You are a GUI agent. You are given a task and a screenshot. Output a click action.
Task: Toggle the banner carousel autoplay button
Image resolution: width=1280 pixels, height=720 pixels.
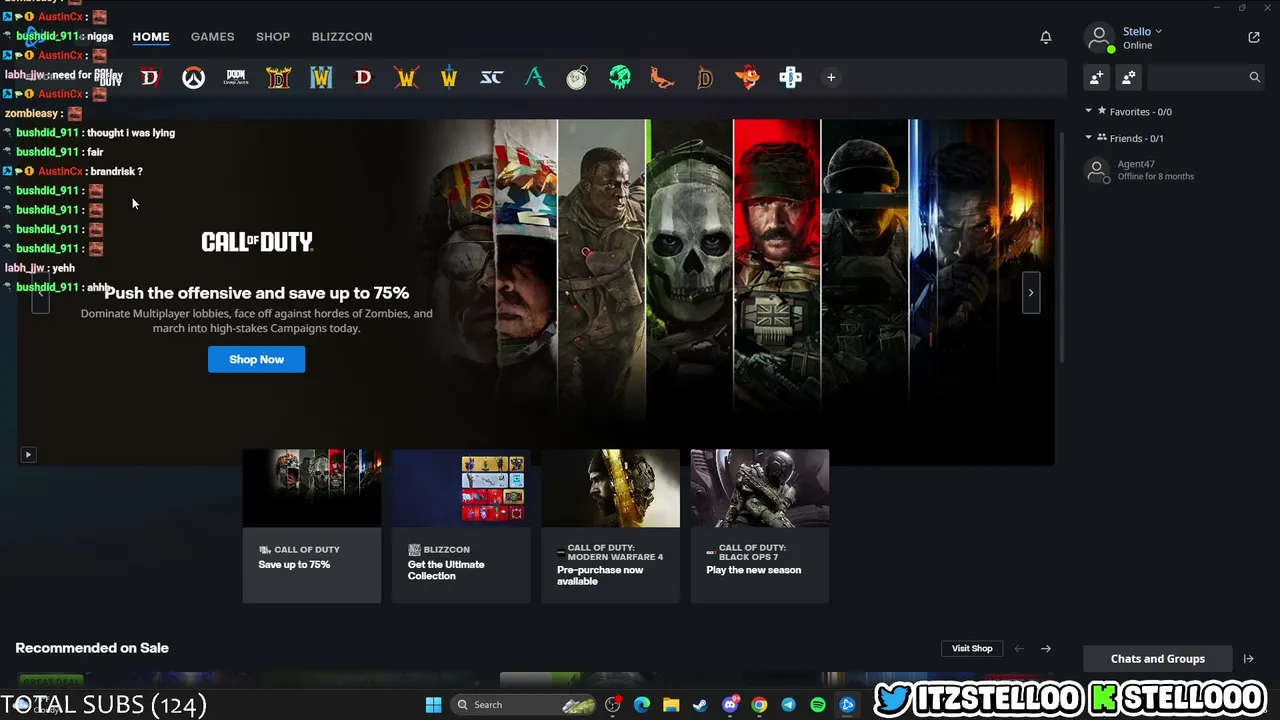pyautogui.click(x=28, y=455)
